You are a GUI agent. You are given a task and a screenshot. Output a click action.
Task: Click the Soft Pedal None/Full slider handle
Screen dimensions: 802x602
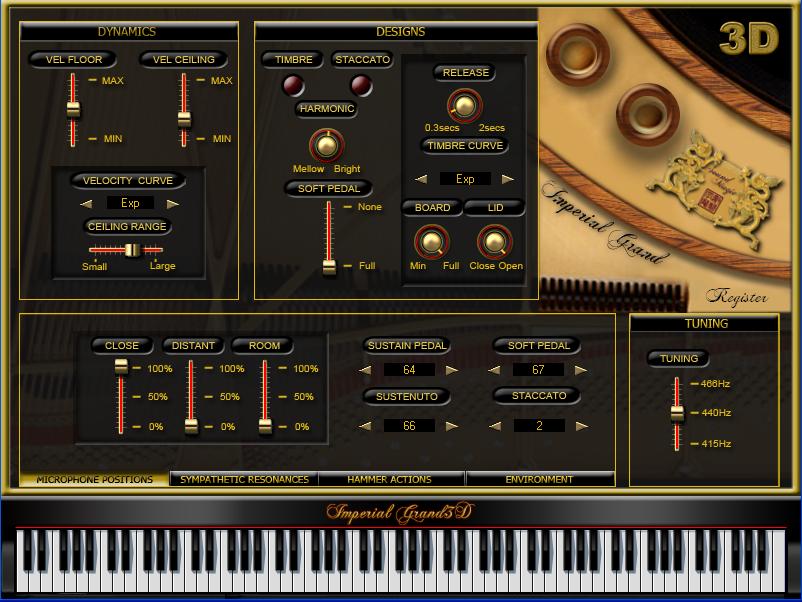click(329, 267)
